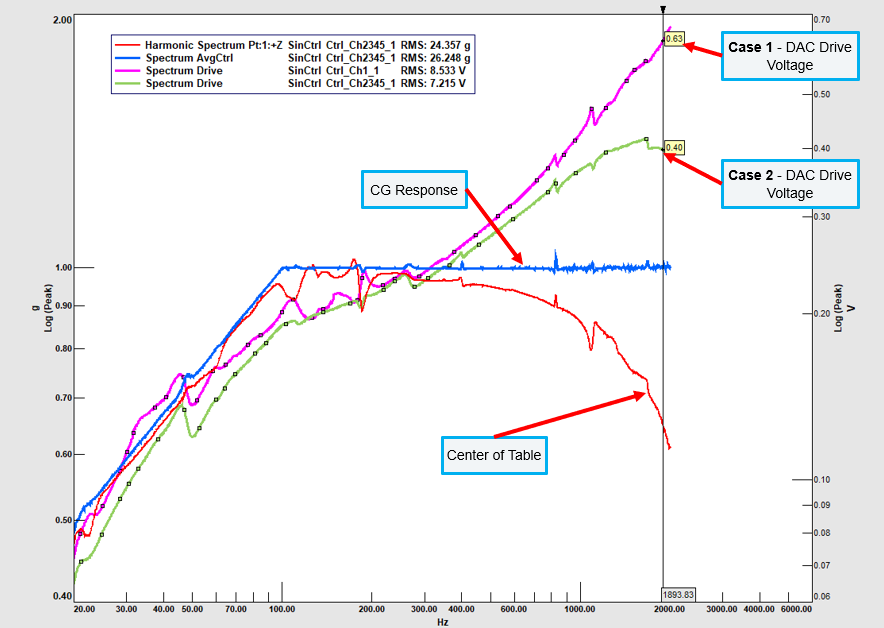Viewport: 884px width, 628px height.
Task: Select the Case 2 DAC Drive Voltage annotation
Action: click(x=790, y=183)
